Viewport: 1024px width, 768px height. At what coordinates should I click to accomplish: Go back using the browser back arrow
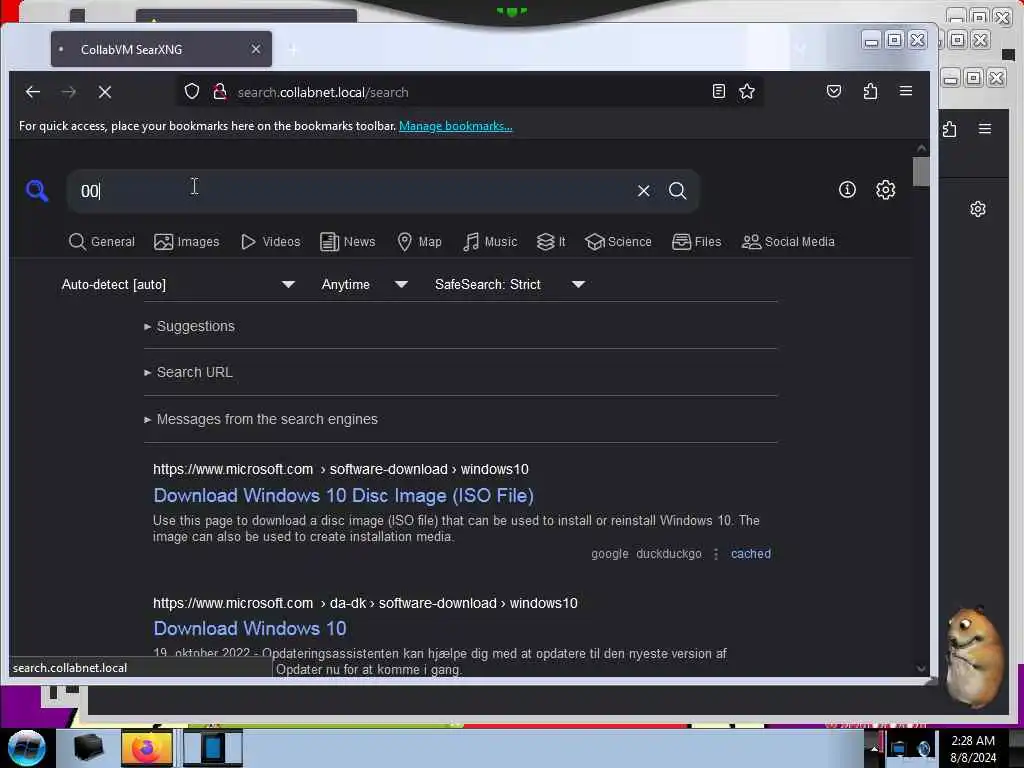33,92
